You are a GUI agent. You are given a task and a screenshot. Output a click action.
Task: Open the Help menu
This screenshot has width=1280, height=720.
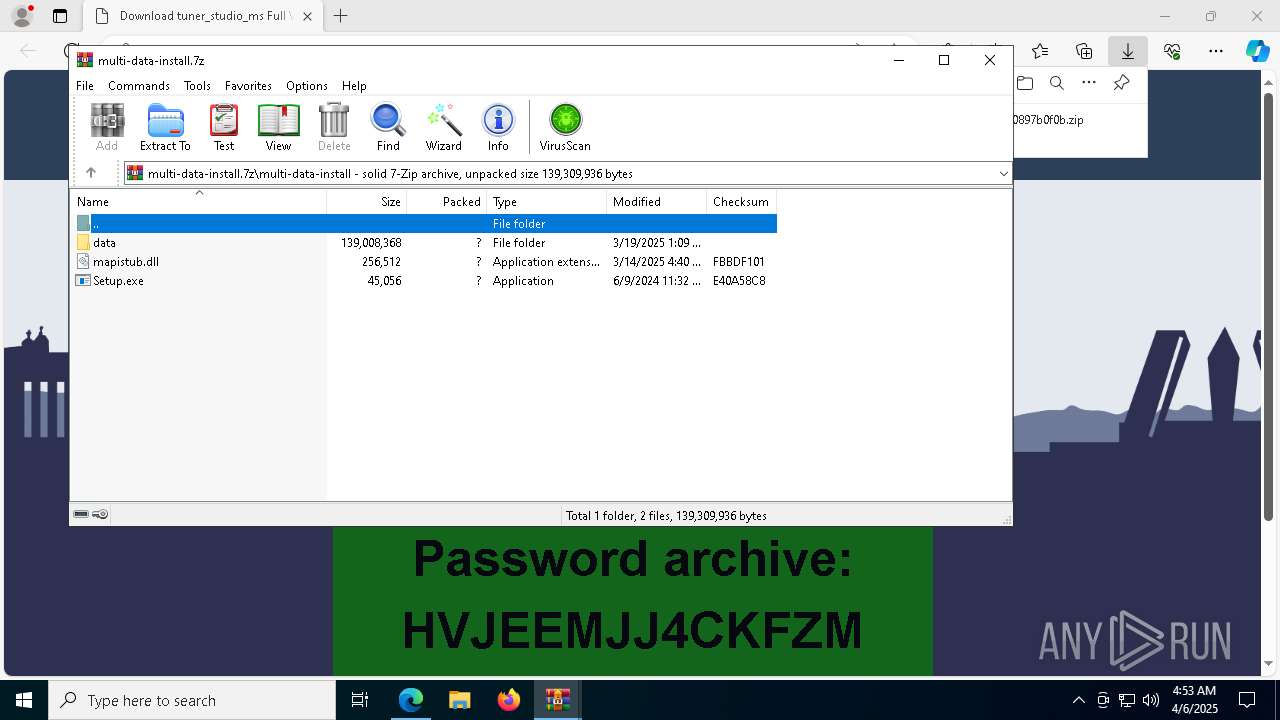tap(354, 86)
